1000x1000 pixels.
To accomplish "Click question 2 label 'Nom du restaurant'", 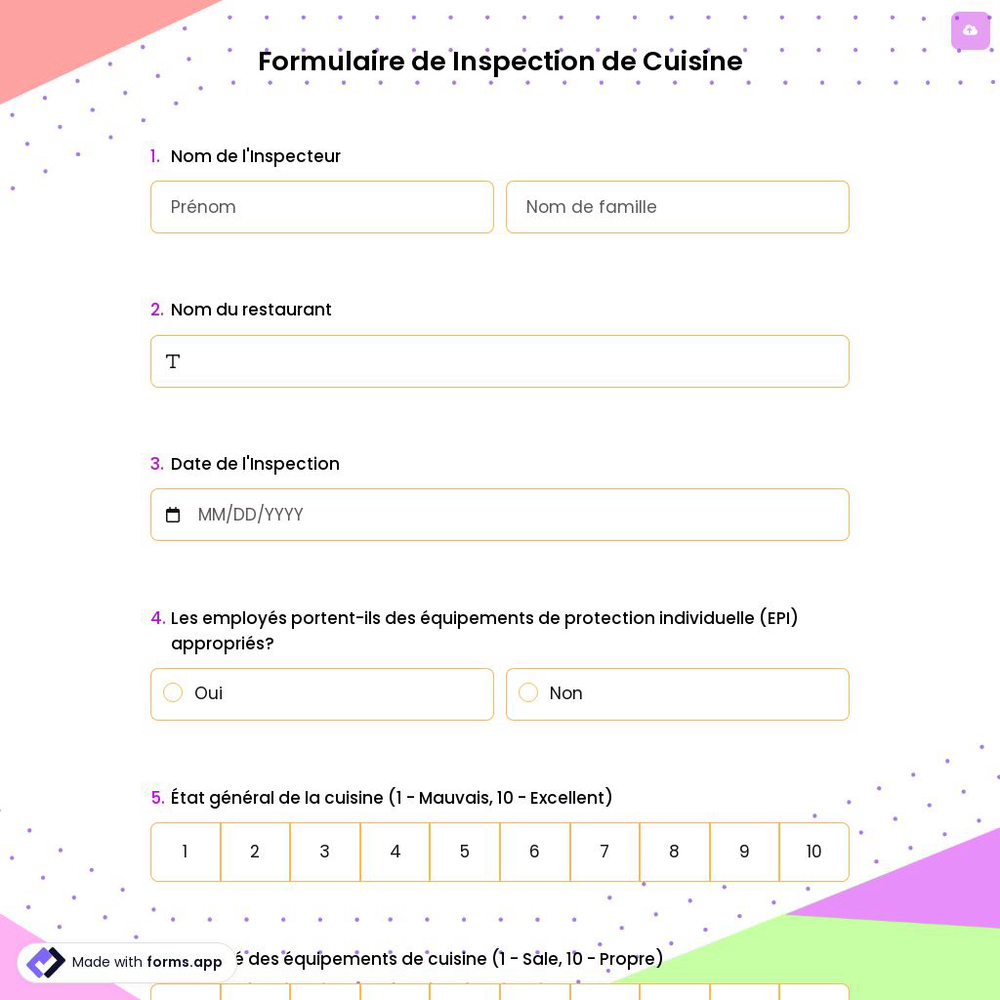I will coord(251,309).
